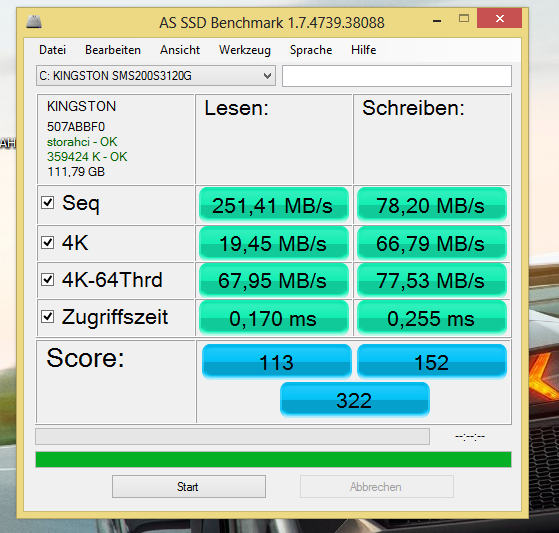Open the Werkzeug menu
The height and width of the screenshot is (533, 559).
245,50
